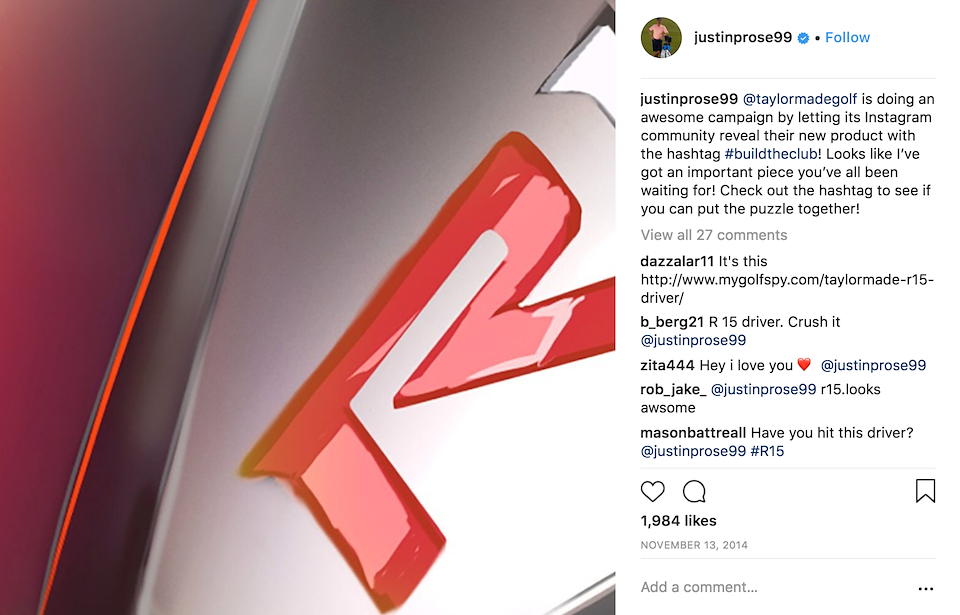Open dazzalar11's profile

(677, 262)
